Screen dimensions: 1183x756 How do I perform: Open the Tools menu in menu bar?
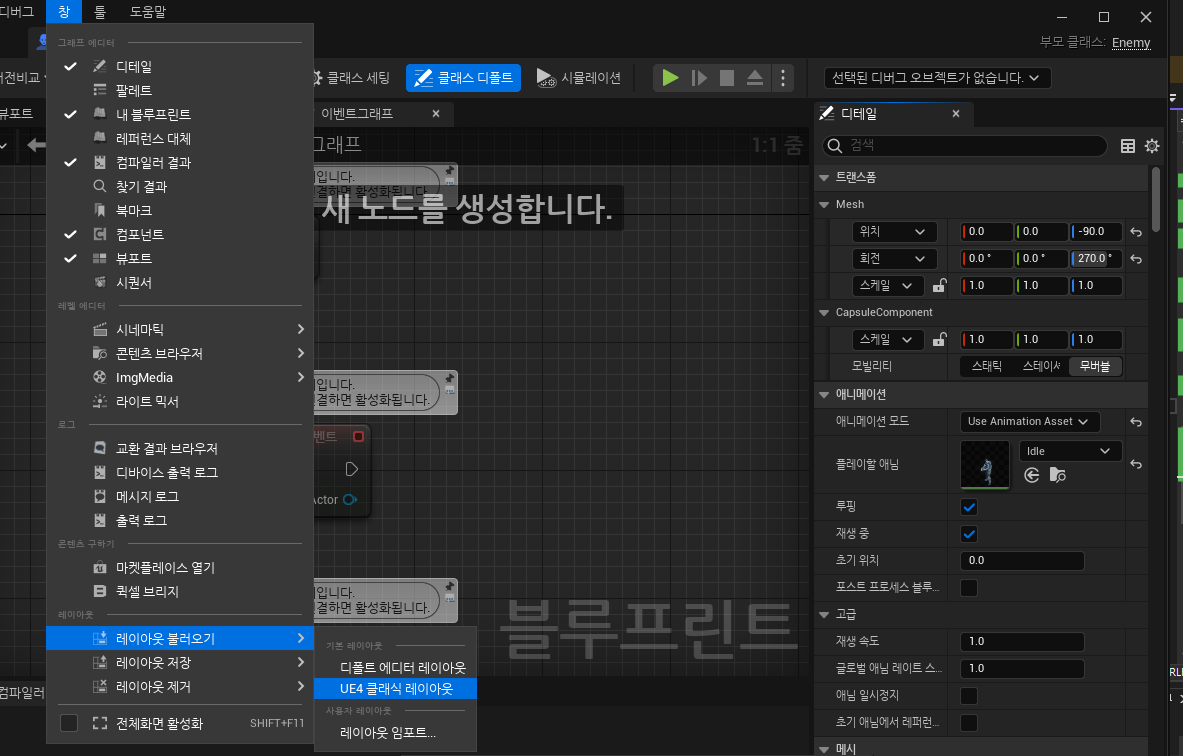point(100,12)
